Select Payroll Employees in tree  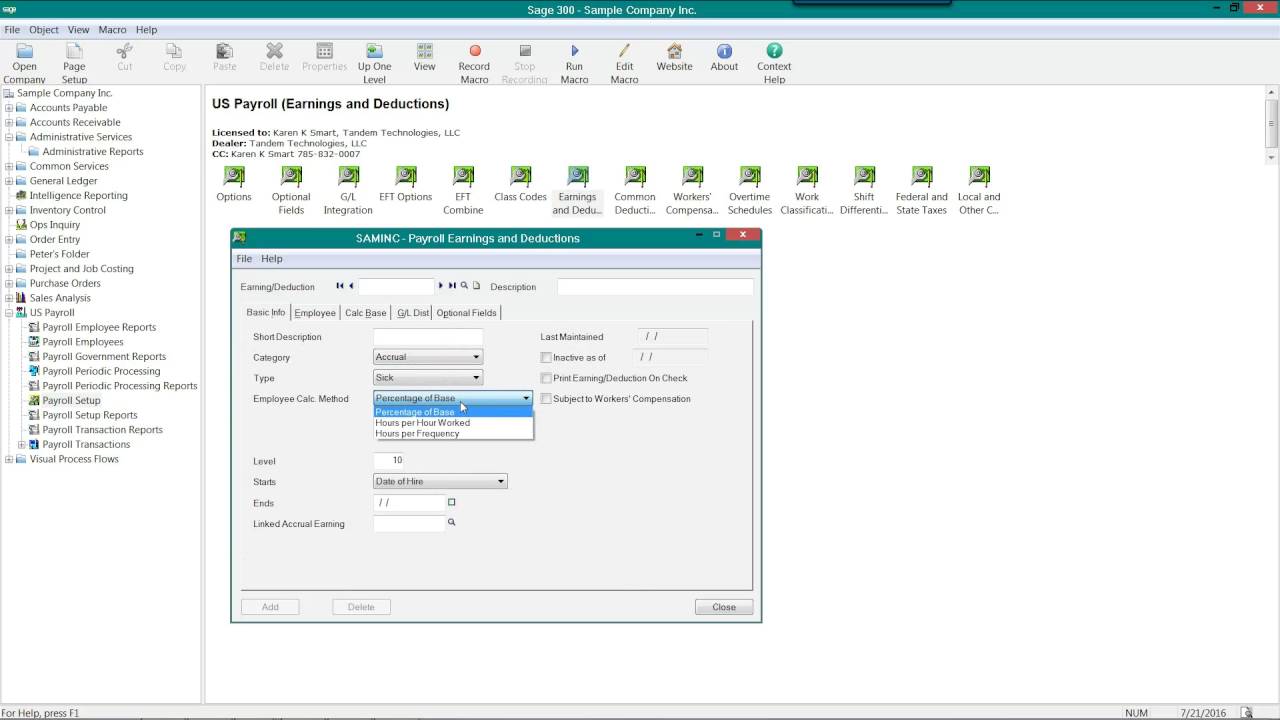tap(83, 342)
